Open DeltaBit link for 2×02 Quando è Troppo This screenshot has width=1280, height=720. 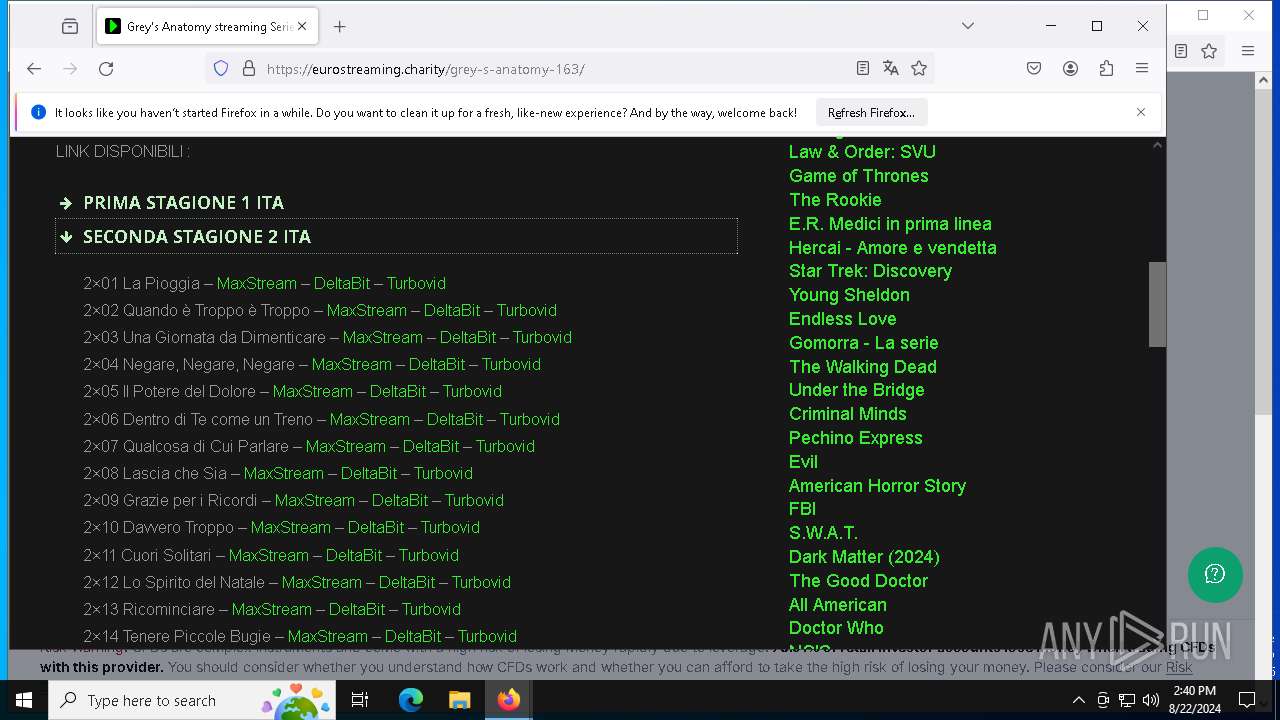pos(452,310)
